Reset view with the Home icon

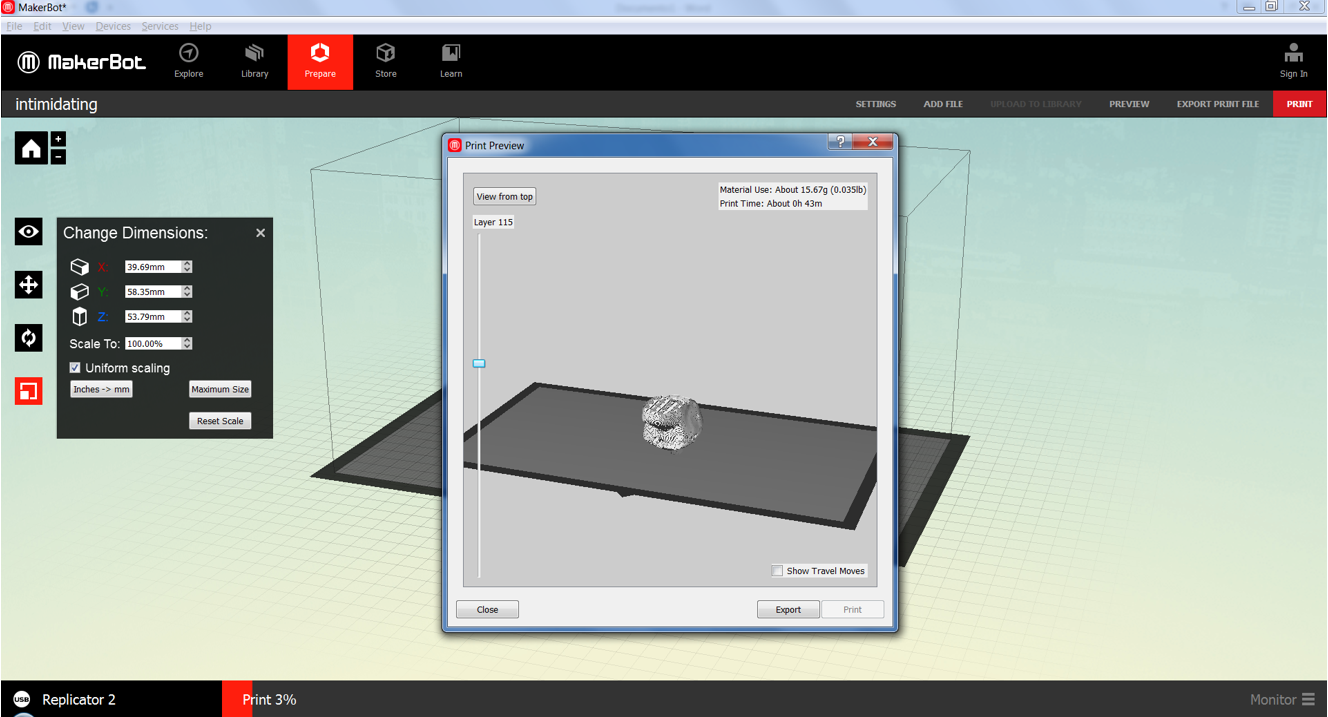31,148
